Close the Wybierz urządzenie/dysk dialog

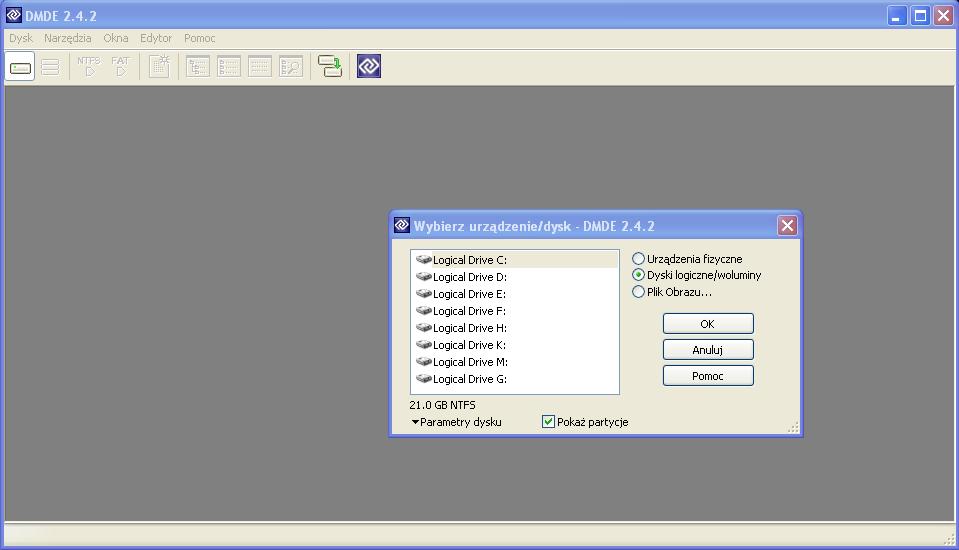click(x=787, y=226)
